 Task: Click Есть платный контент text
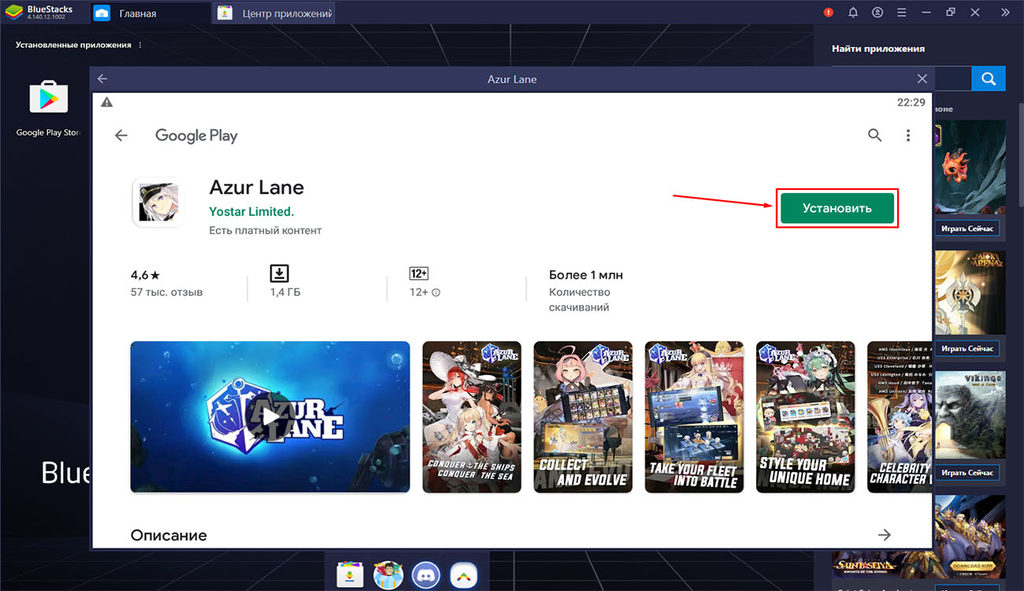pos(265,231)
